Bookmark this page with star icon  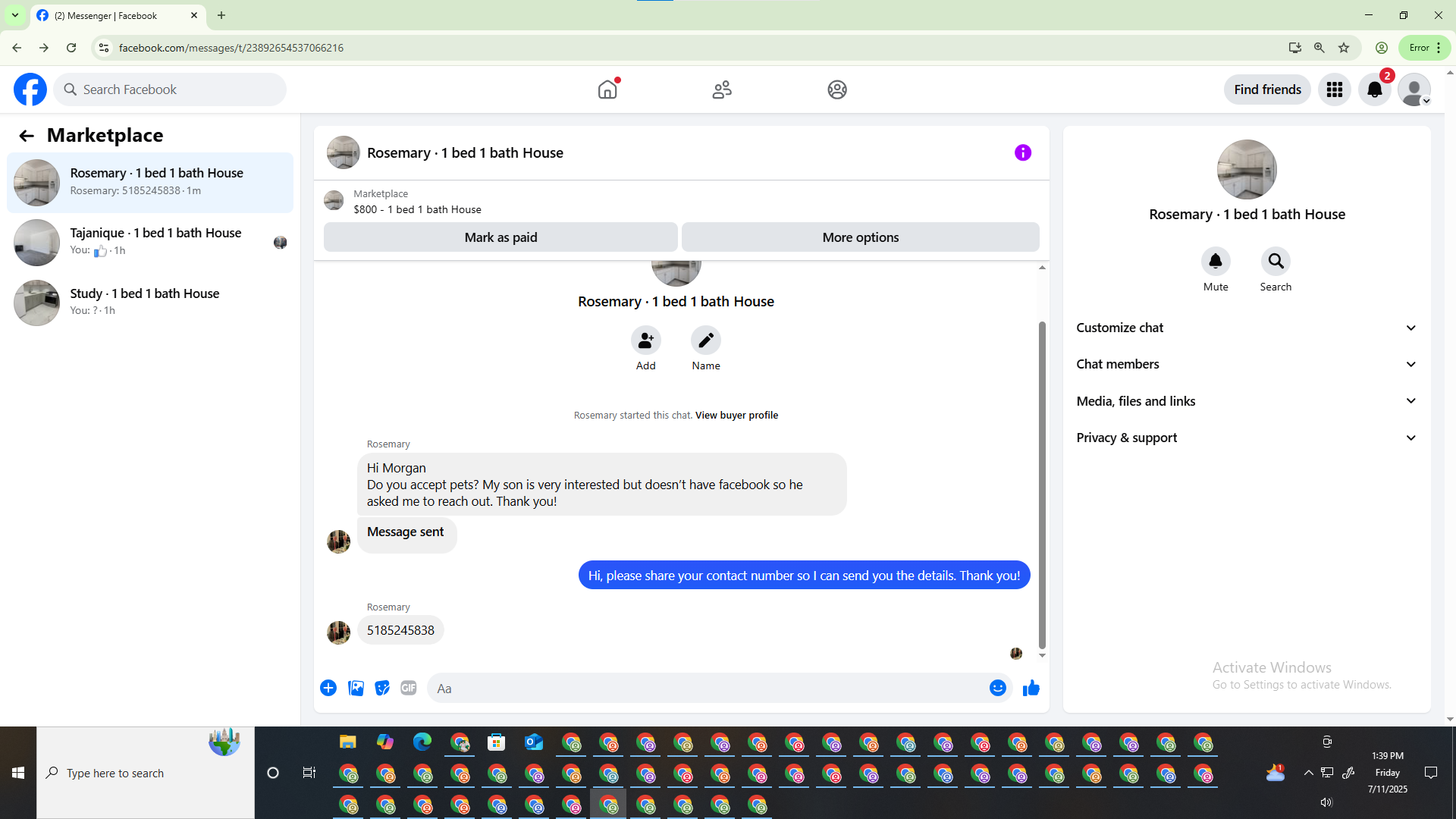click(1344, 48)
